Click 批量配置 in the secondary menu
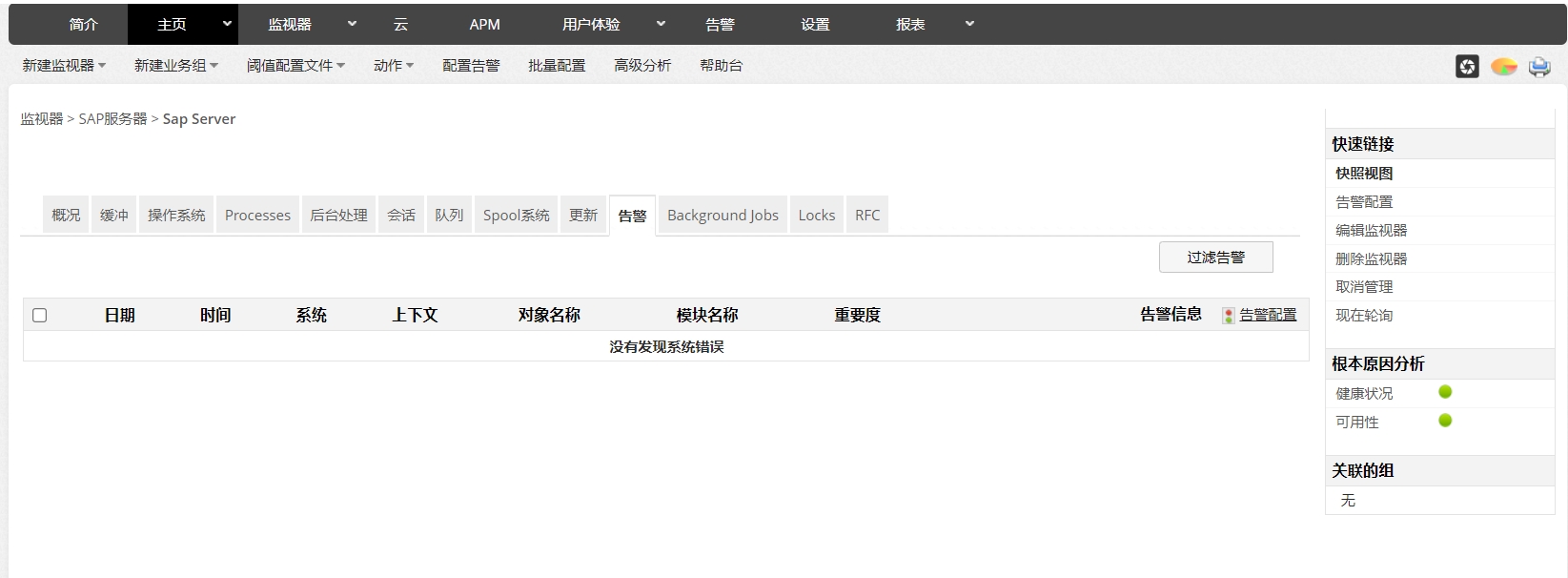 (x=557, y=66)
